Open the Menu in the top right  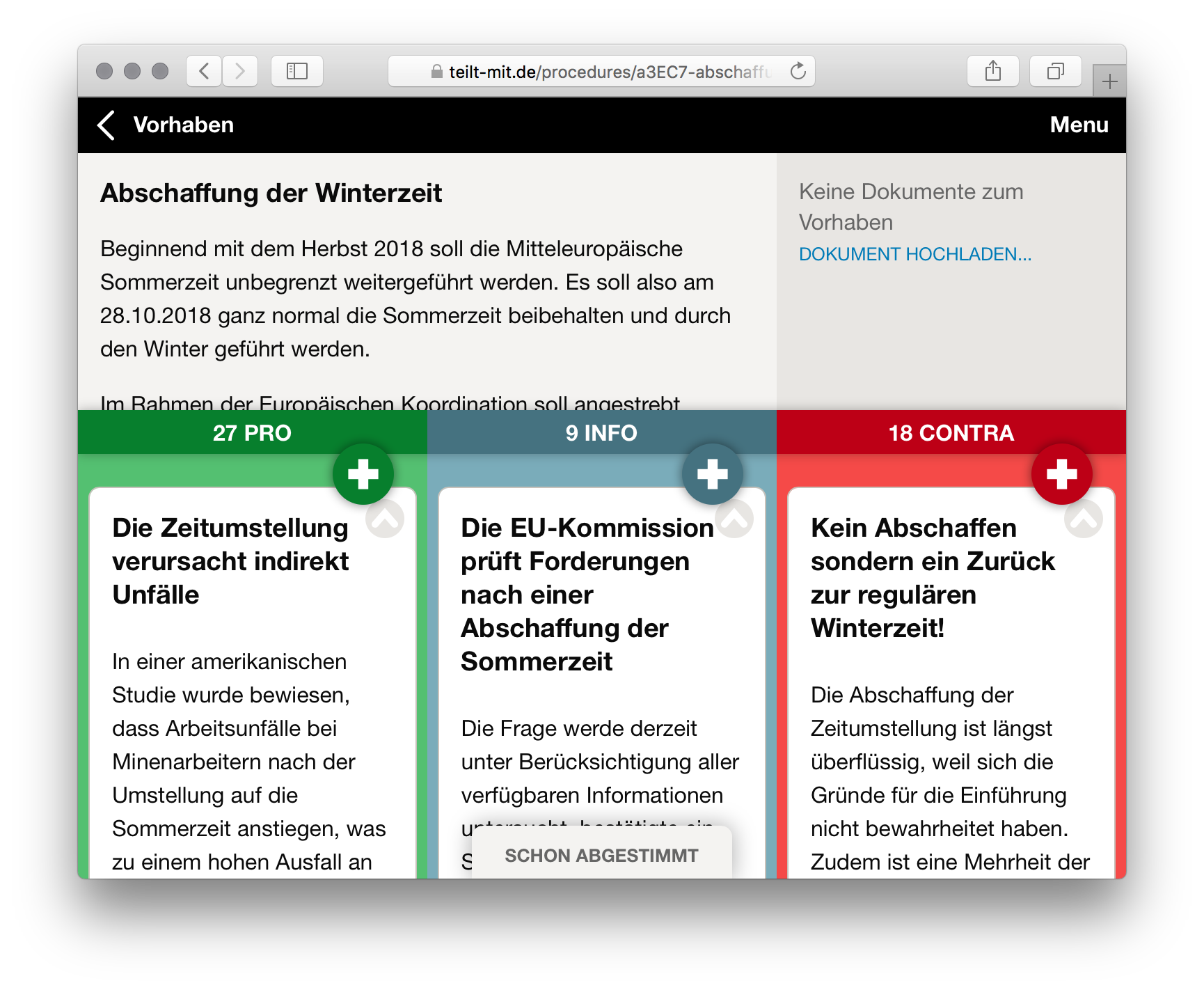tap(1079, 125)
